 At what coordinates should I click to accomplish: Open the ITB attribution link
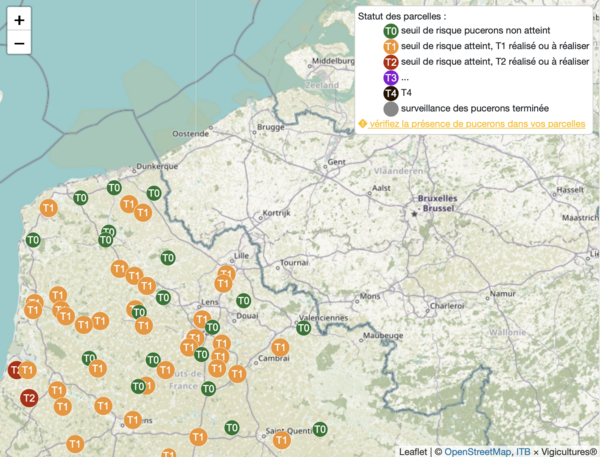[x=522, y=450]
